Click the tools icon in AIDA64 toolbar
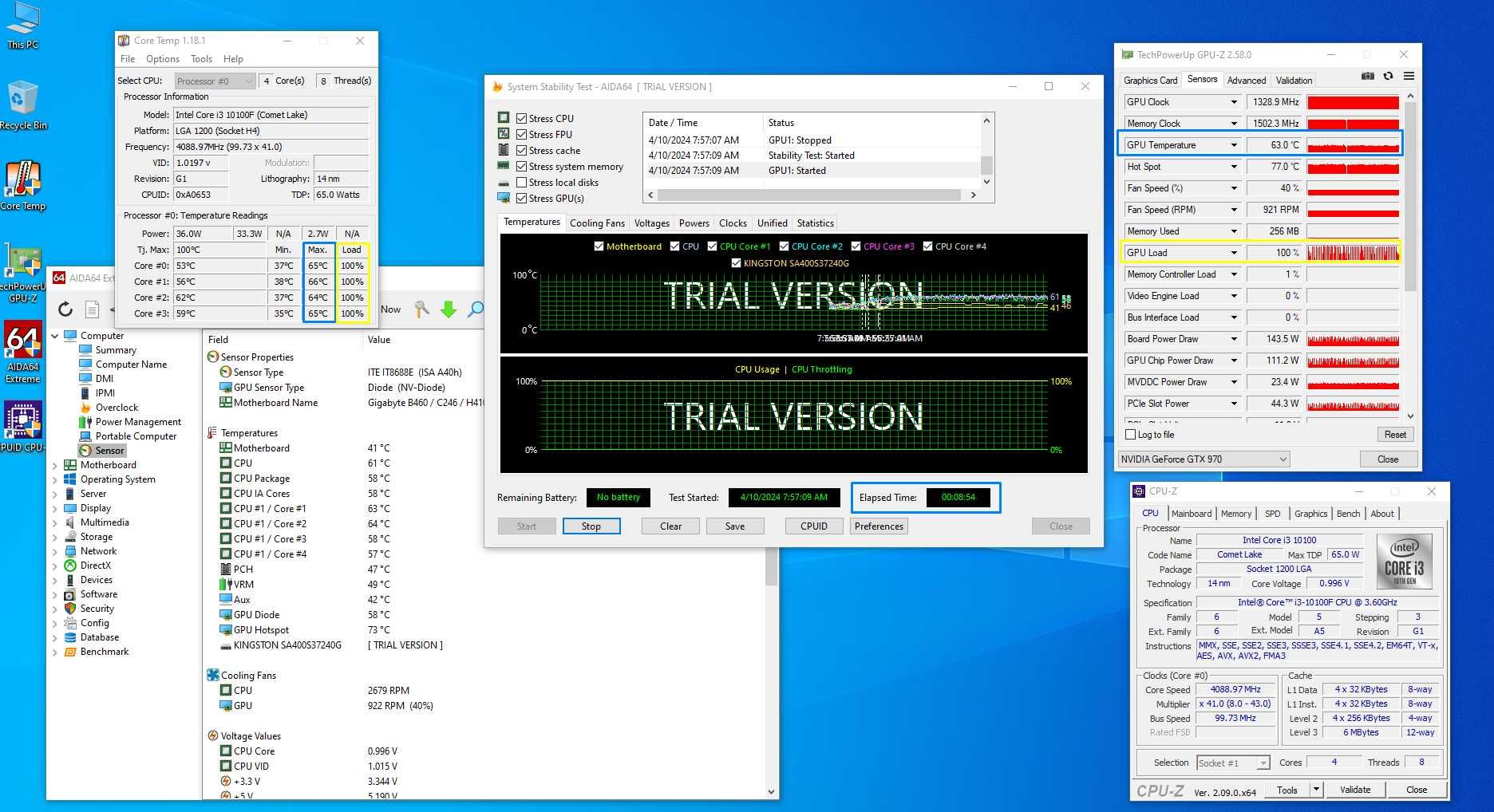This screenshot has width=1494, height=812. pos(421,309)
